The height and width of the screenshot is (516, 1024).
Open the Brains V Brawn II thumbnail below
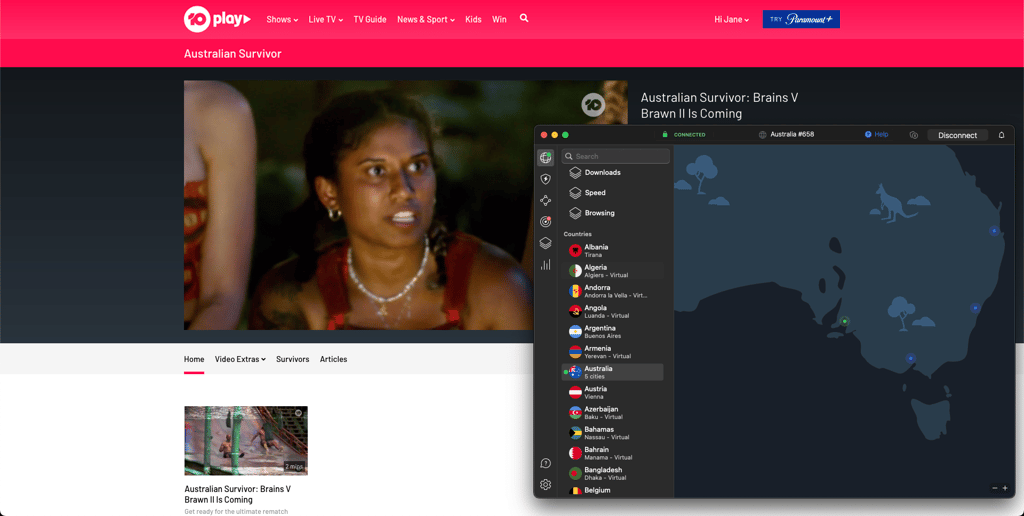coord(246,440)
